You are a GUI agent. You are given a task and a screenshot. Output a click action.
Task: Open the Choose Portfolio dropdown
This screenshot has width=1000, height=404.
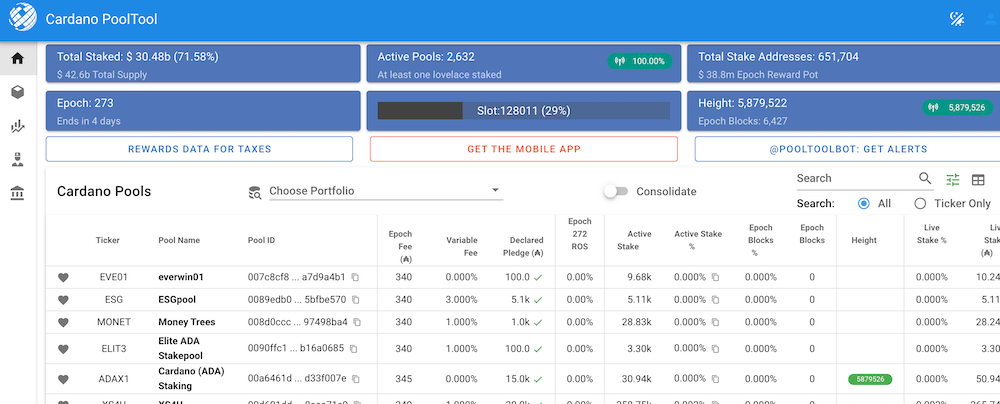(386, 191)
